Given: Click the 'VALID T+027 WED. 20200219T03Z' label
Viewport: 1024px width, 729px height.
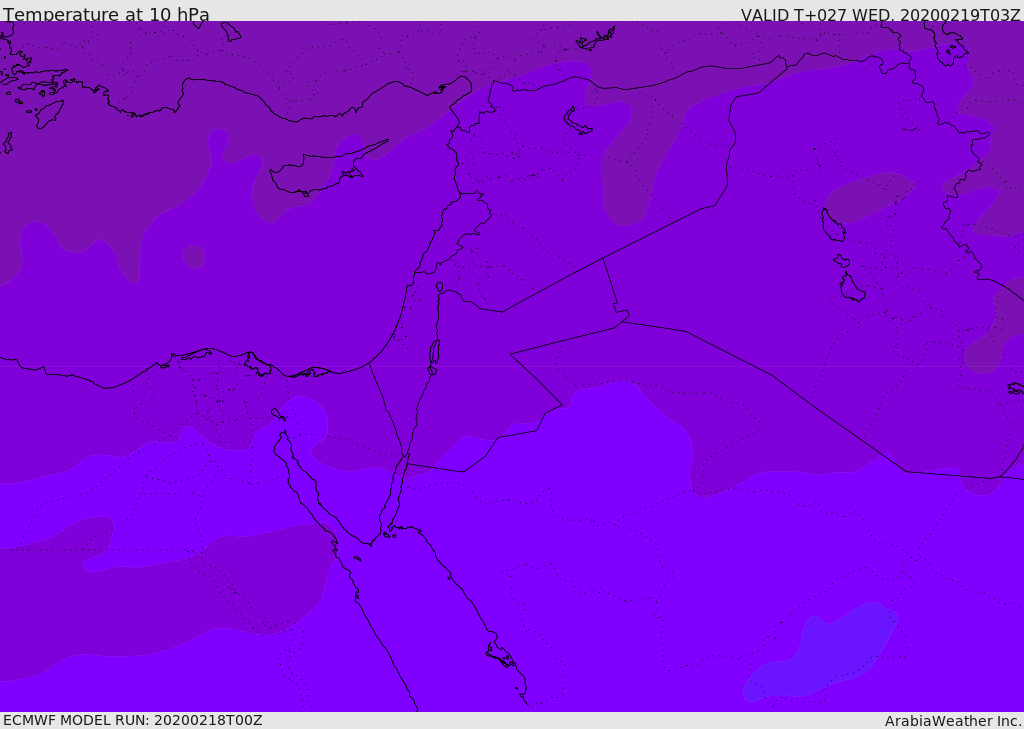Looking at the screenshot, I should coord(880,14).
